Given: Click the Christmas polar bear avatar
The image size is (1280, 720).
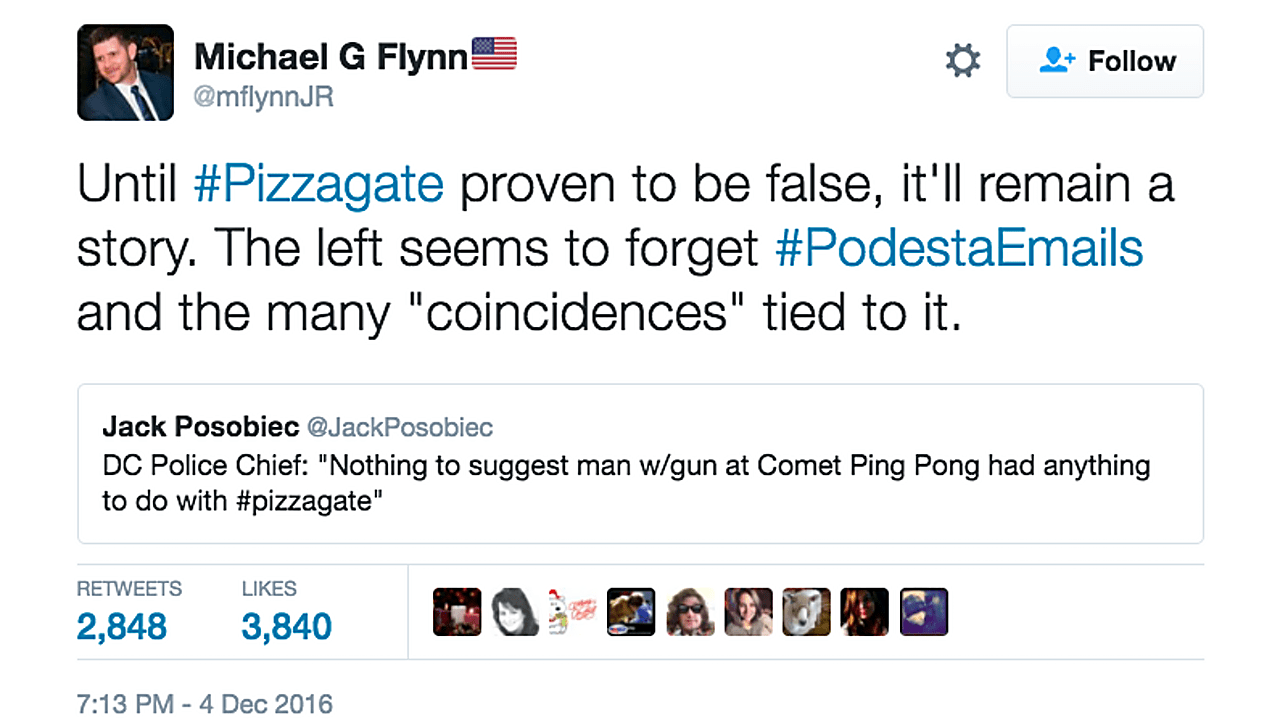Looking at the screenshot, I should coord(573,612).
